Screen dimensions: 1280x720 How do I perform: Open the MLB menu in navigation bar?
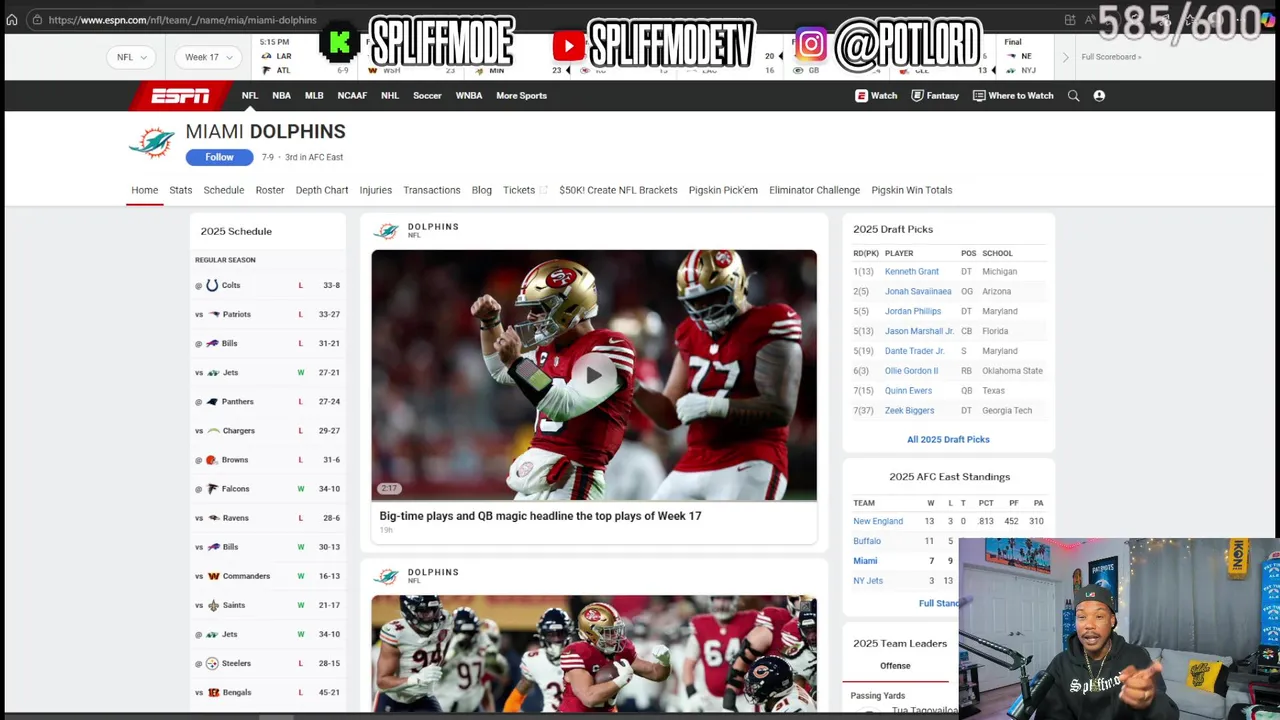point(314,96)
